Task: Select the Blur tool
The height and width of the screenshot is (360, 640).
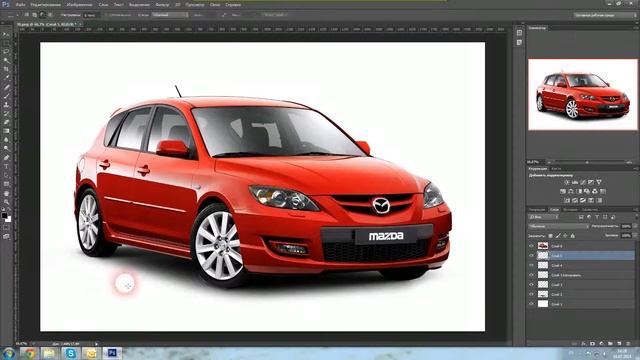Action: coord(6,140)
